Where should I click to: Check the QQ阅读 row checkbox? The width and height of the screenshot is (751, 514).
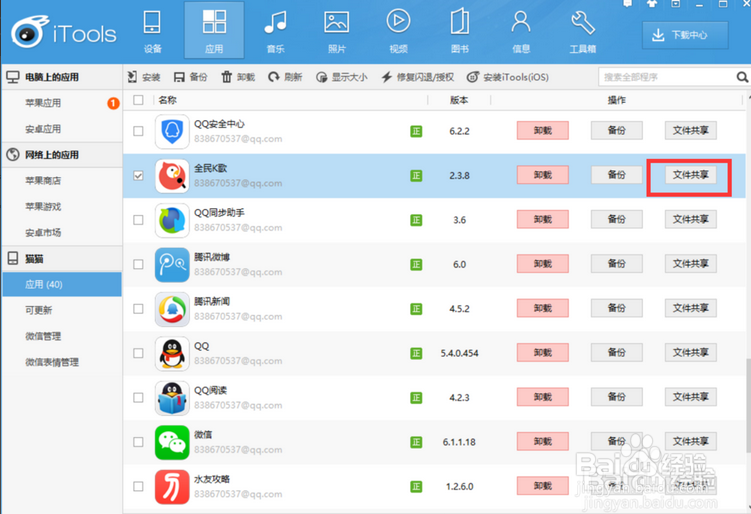pyautogui.click(x=138, y=398)
